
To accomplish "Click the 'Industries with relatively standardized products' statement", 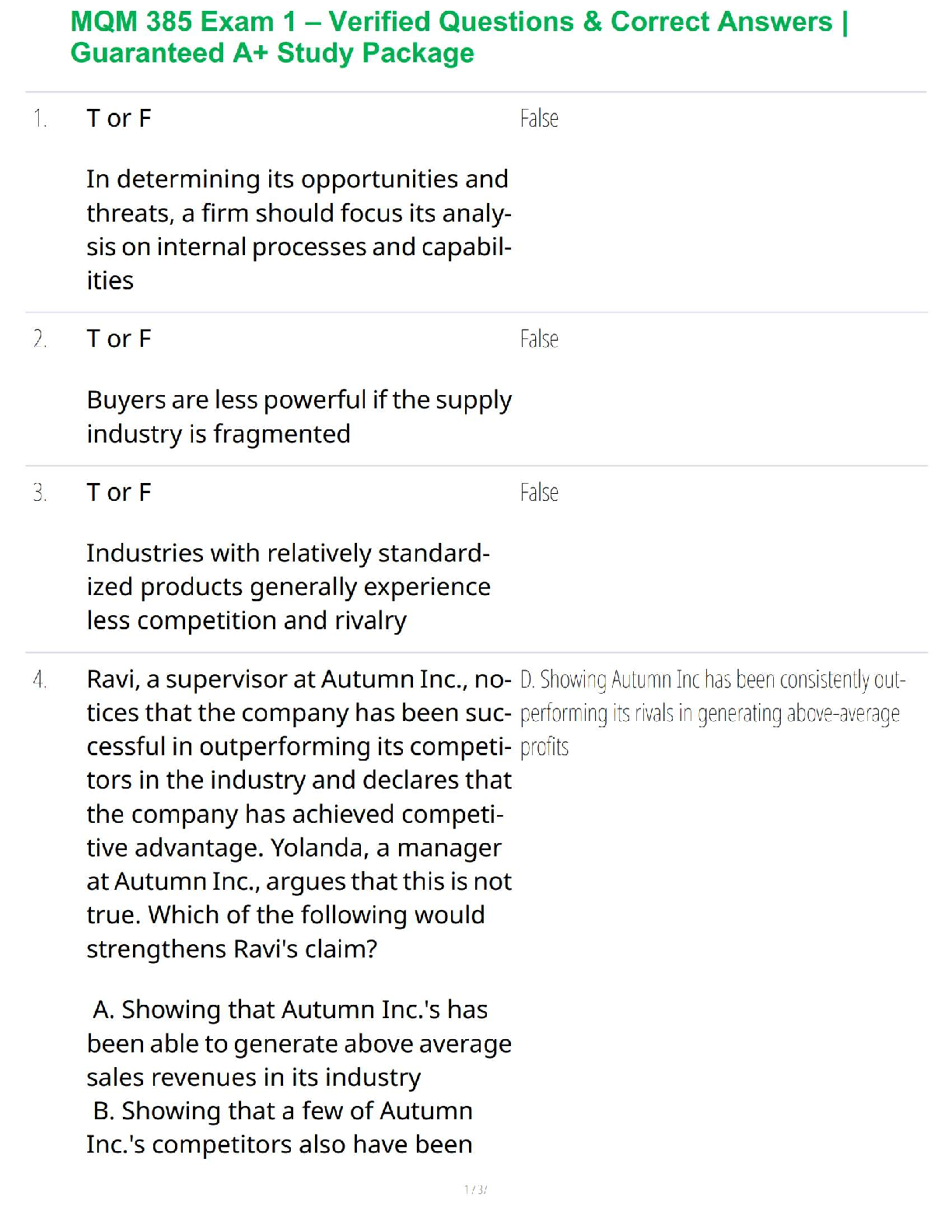I will [289, 586].
